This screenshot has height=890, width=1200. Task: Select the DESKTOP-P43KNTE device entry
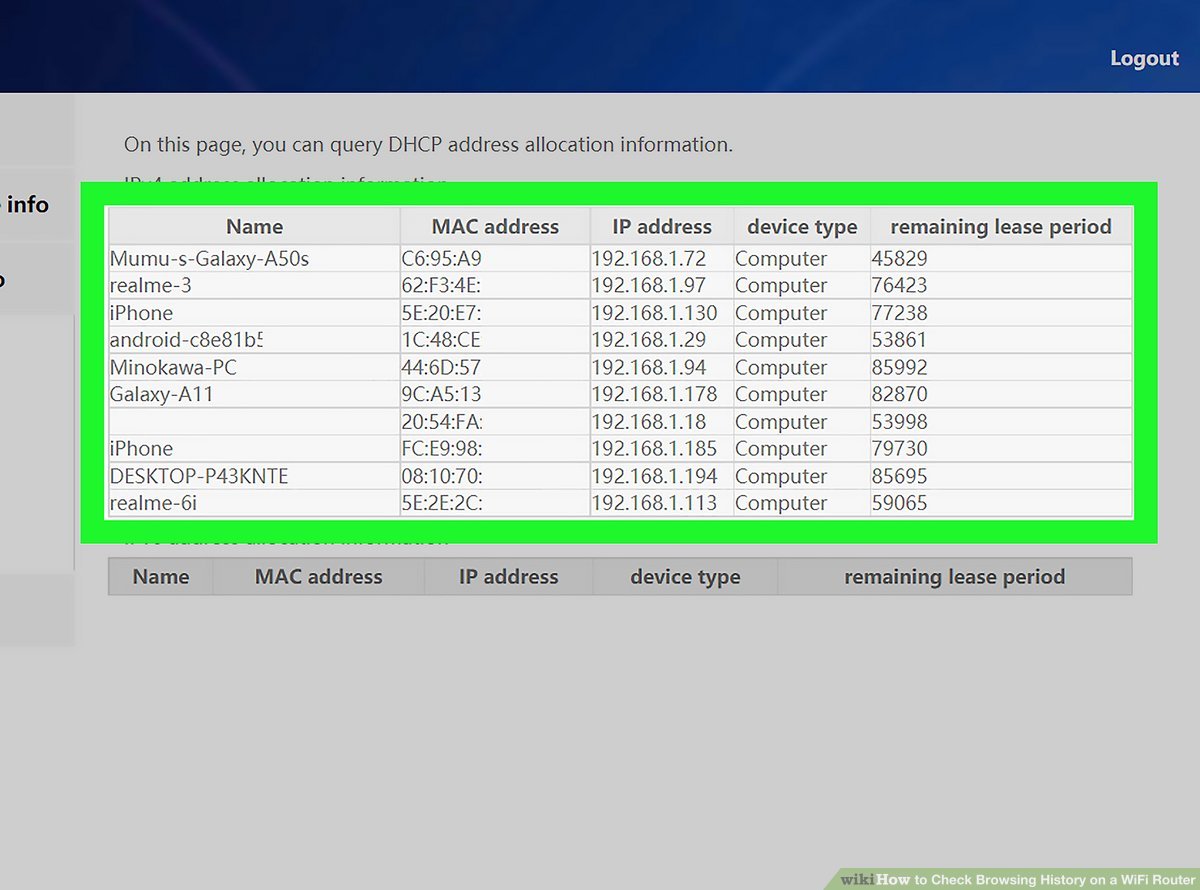tap(199, 477)
